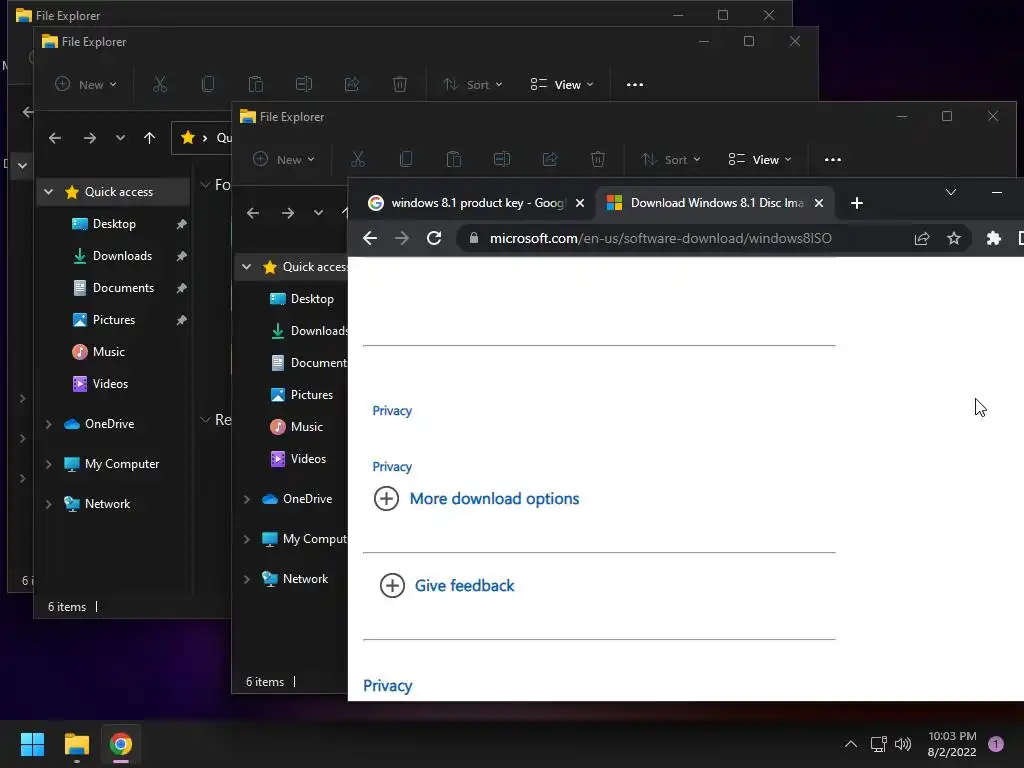Open clock showing 10:03 PM
Viewport: 1024px width, 768px height.
pos(952,744)
